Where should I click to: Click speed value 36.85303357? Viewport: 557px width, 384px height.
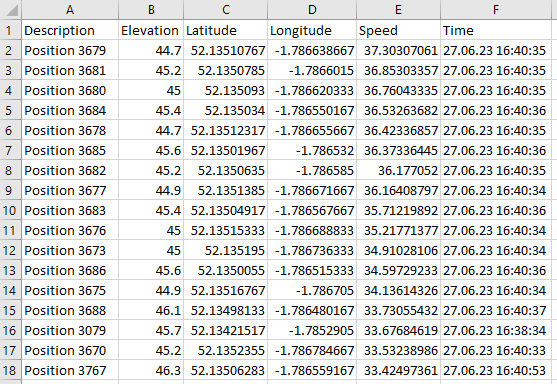399,70
